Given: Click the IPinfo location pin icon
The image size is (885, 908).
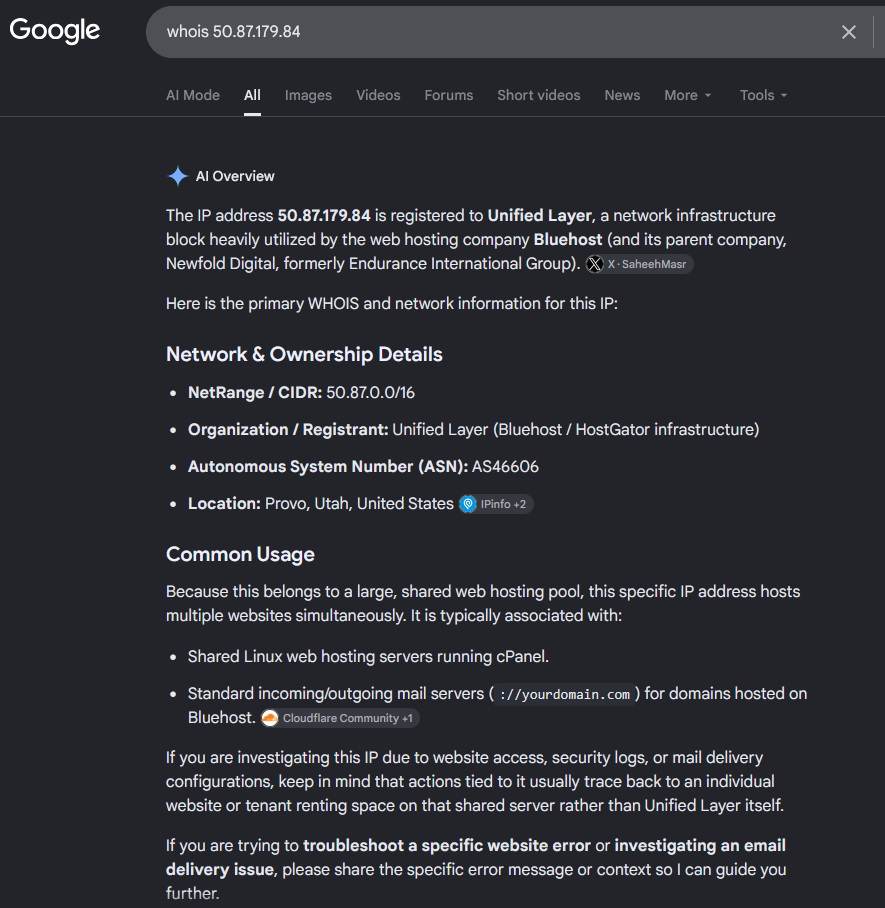Looking at the screenshot, I should [468, 504].
